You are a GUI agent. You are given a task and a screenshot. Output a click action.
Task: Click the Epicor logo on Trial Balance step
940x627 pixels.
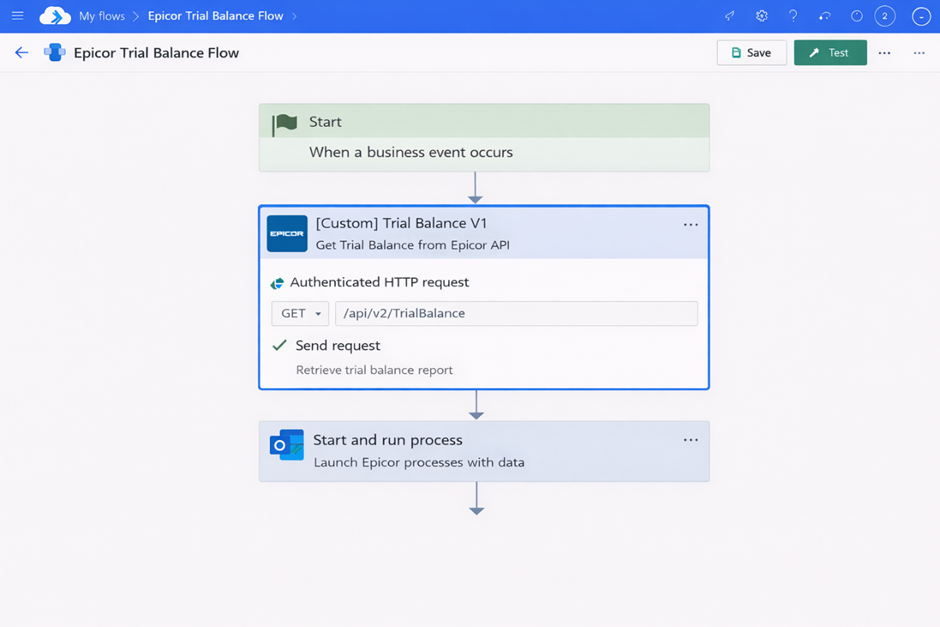pyautogui.click(x=287, y=234)
